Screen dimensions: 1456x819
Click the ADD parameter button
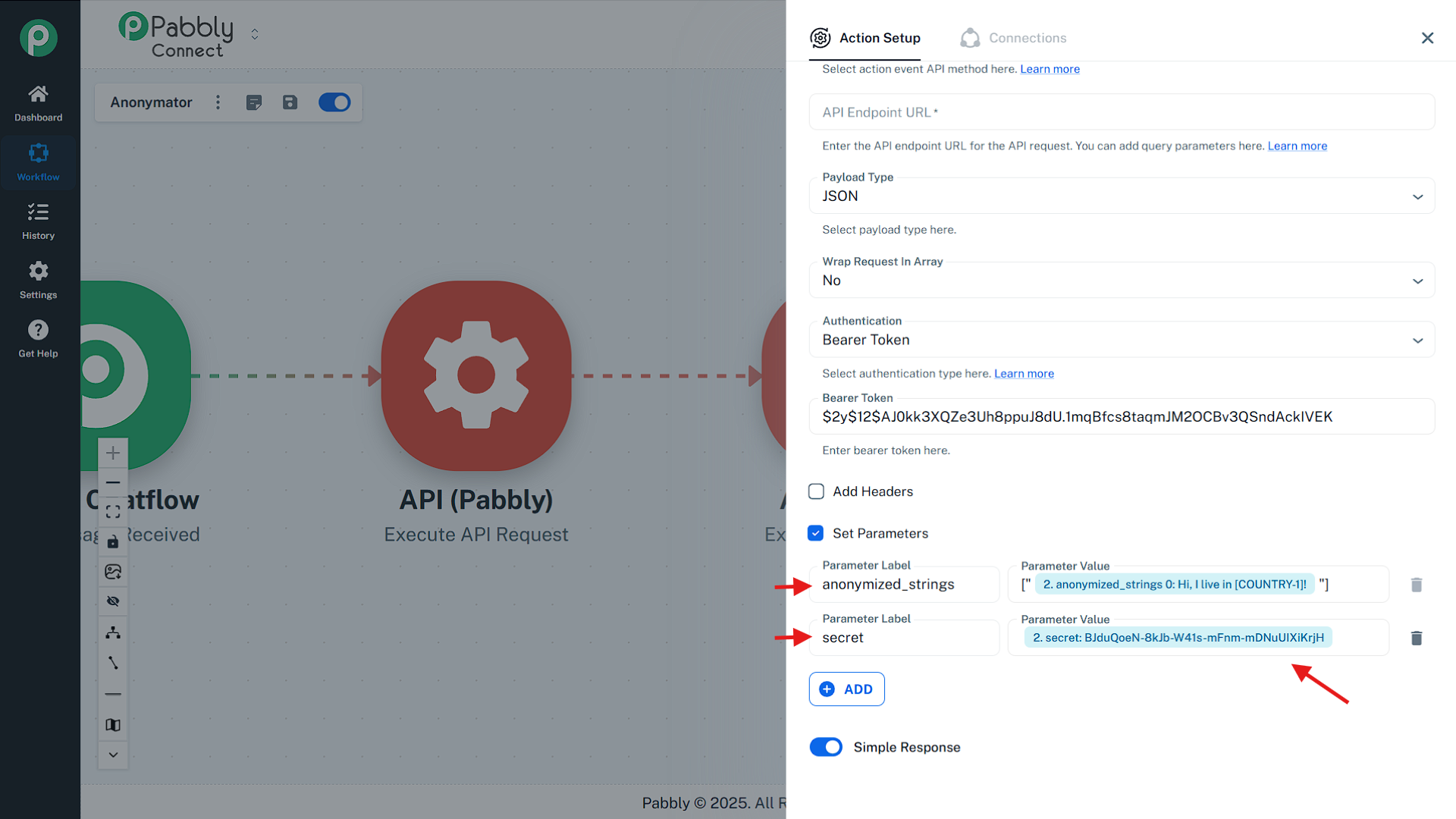pos(846,689)
